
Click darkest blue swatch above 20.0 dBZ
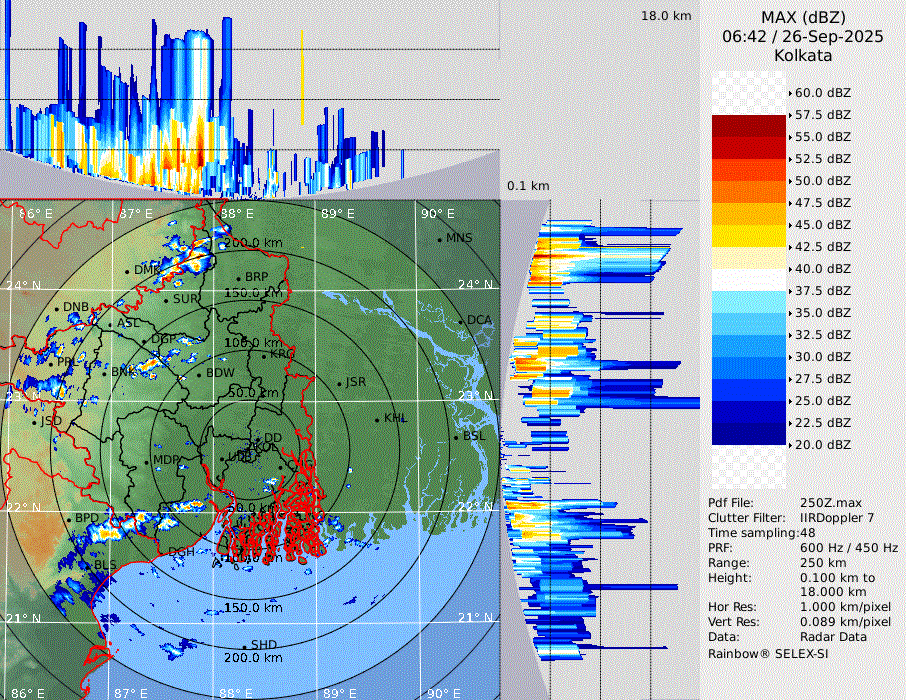coord(748,433)
